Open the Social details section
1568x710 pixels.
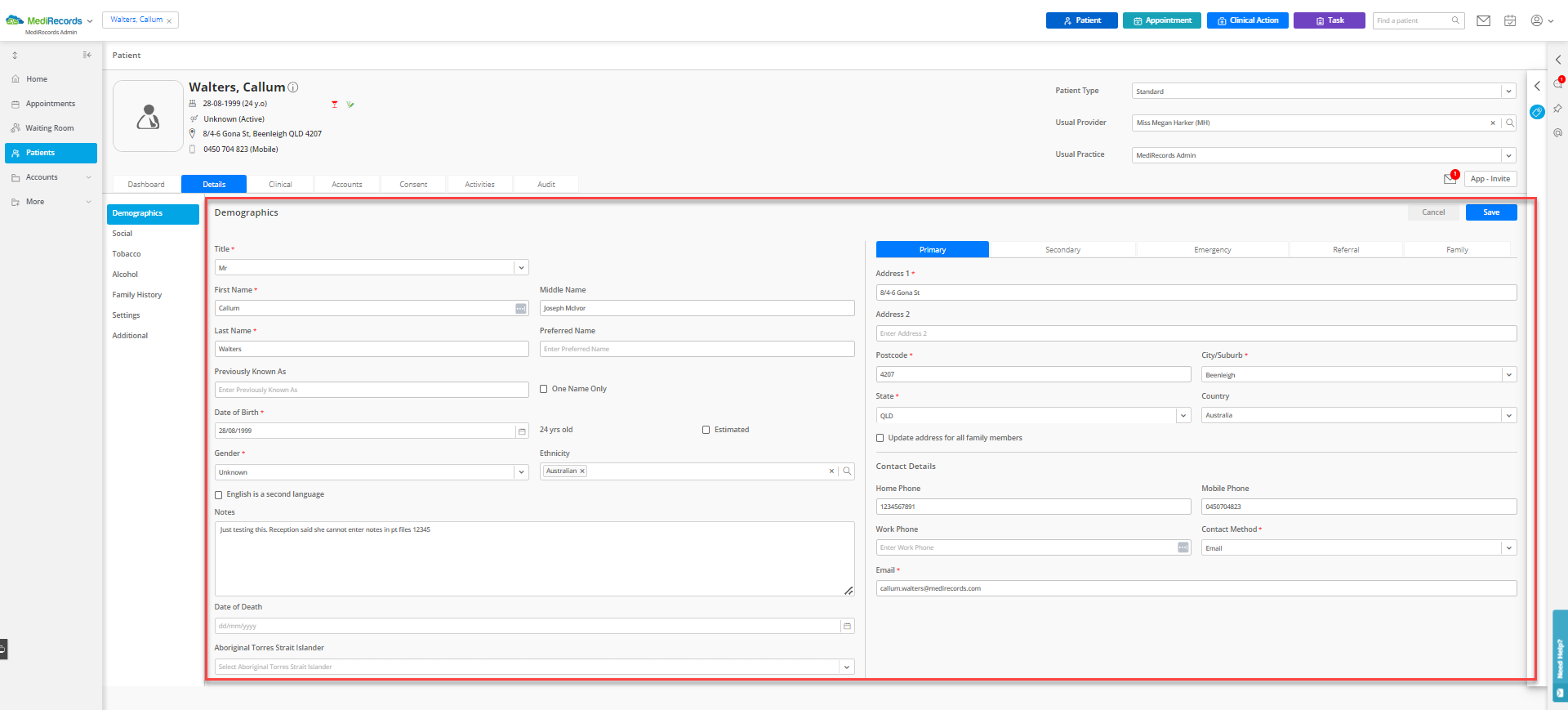click(x=122, y=234)
